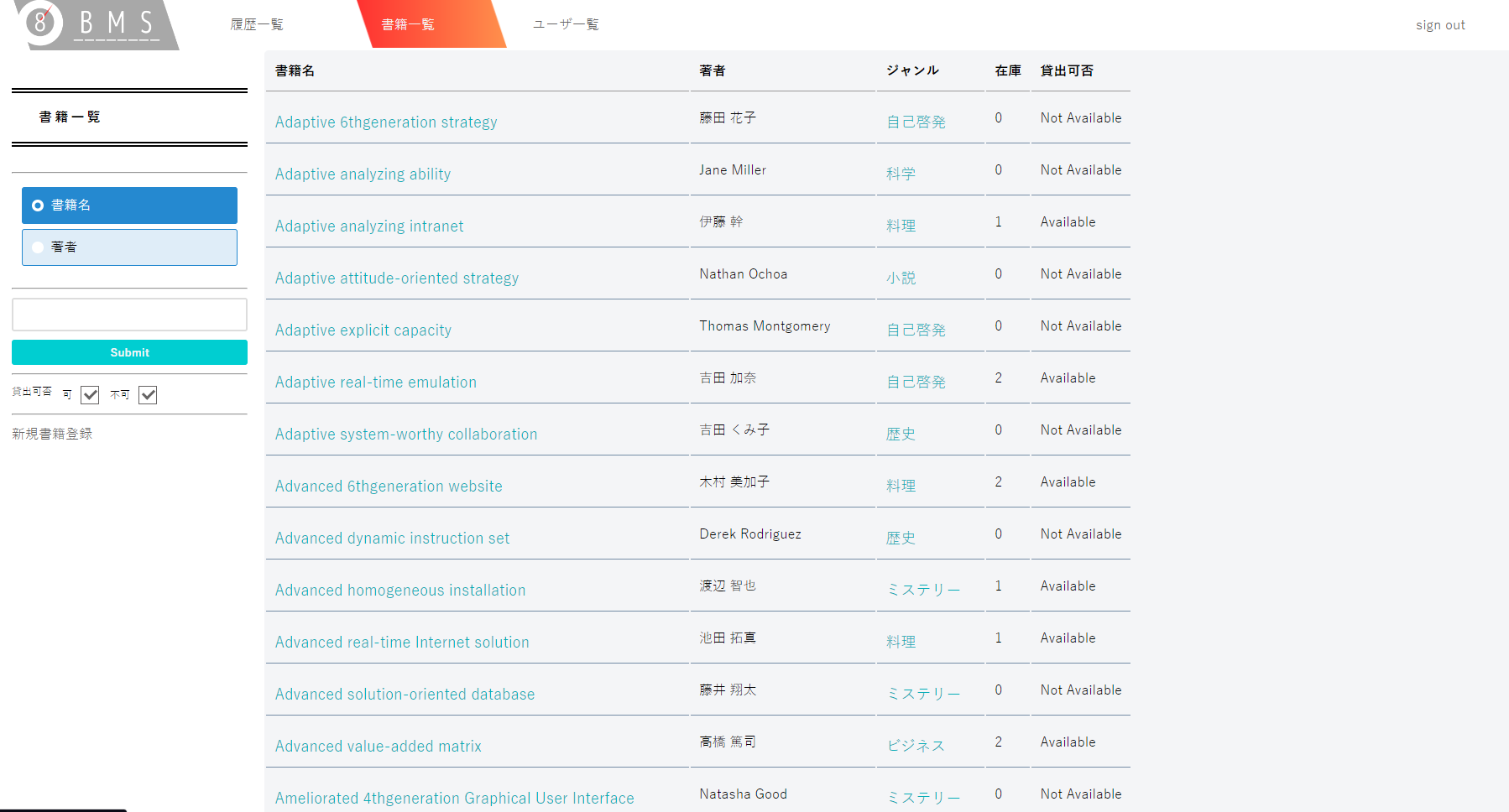Open Ameliorated 4thgeneration Graphical User Interface

click(x=455, y=799)
